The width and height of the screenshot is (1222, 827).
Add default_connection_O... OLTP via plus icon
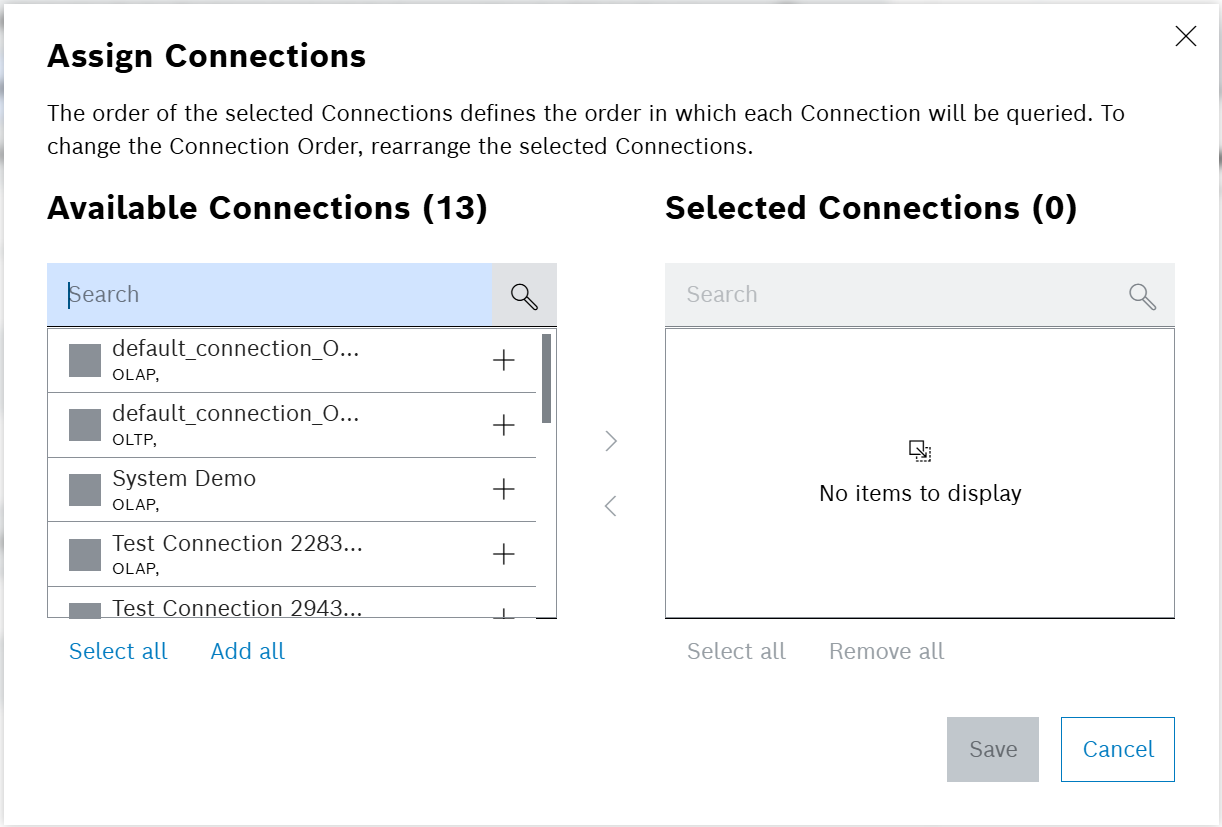tap(504, 425)
